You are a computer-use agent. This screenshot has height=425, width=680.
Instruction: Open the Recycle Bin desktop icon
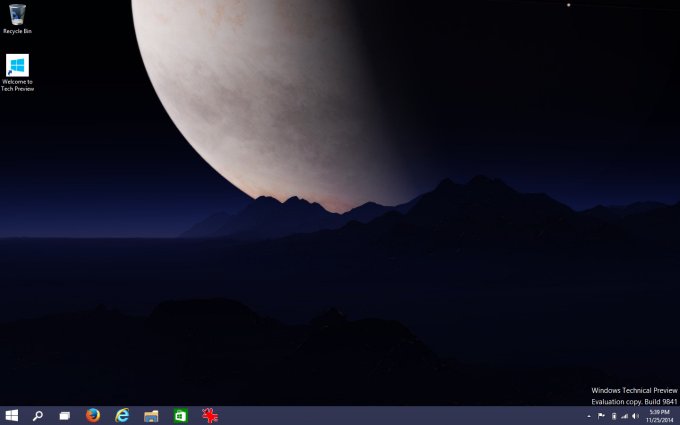(x=17, y=19)
